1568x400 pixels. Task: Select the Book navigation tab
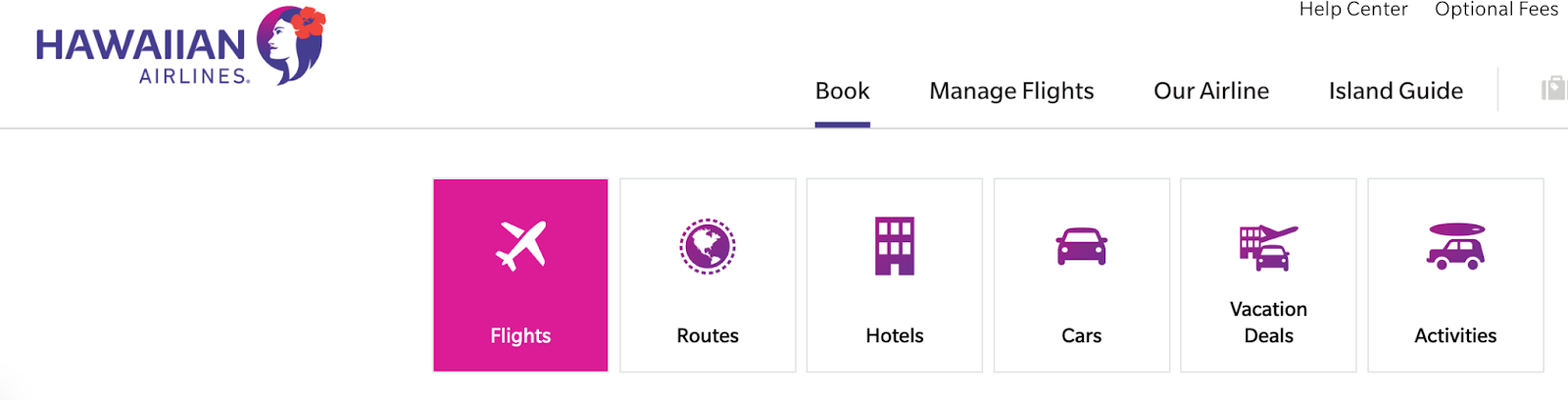(x=842, y=91)
